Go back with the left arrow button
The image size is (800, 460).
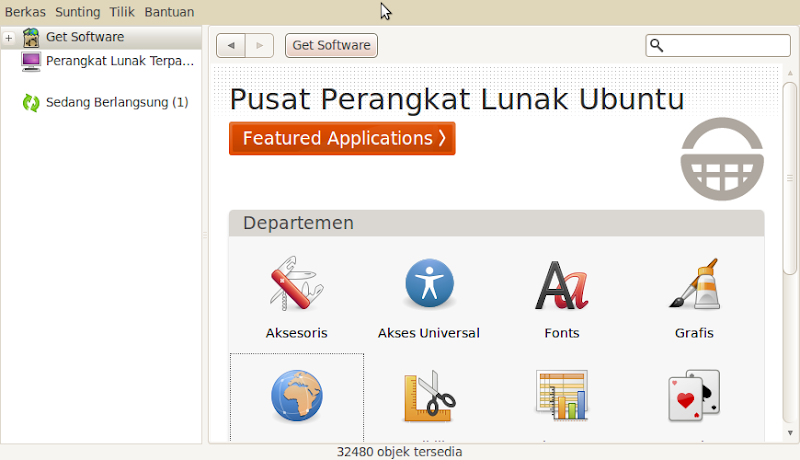(231, 45)
